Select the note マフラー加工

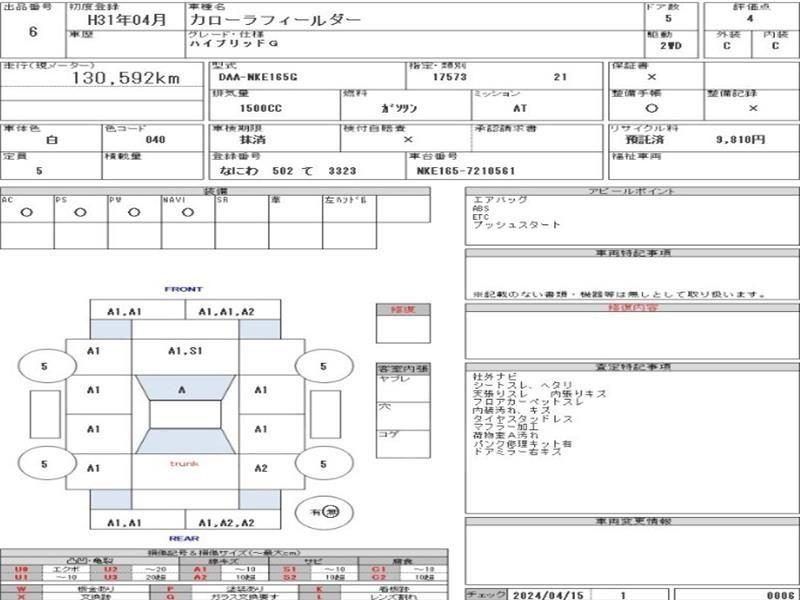[506, 427]
